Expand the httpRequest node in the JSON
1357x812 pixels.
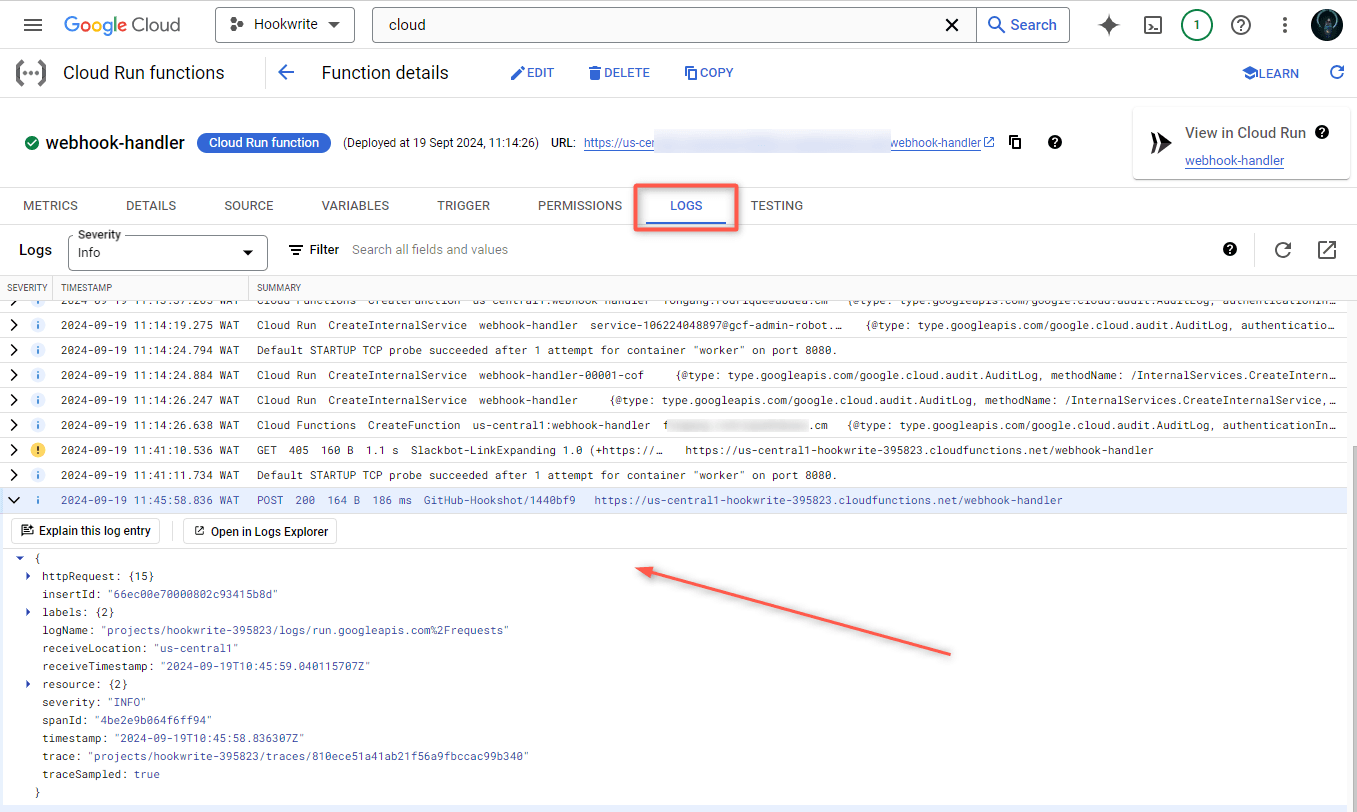click(27, 576)
